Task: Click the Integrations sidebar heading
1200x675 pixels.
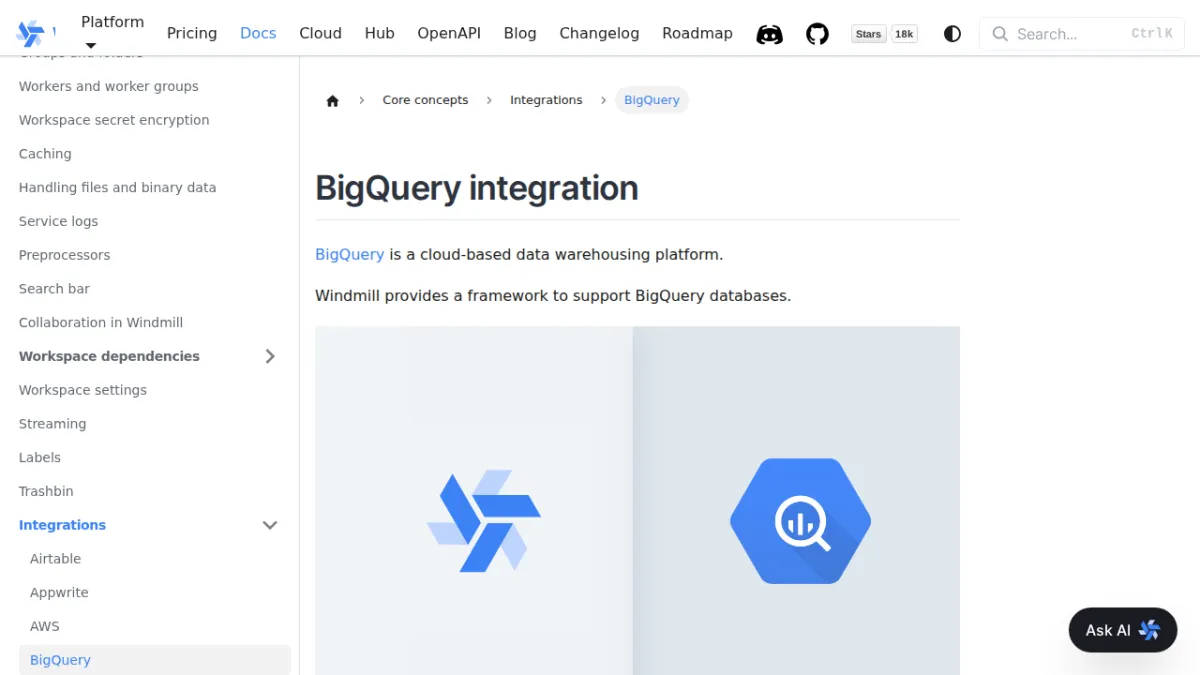Action: 62,525
